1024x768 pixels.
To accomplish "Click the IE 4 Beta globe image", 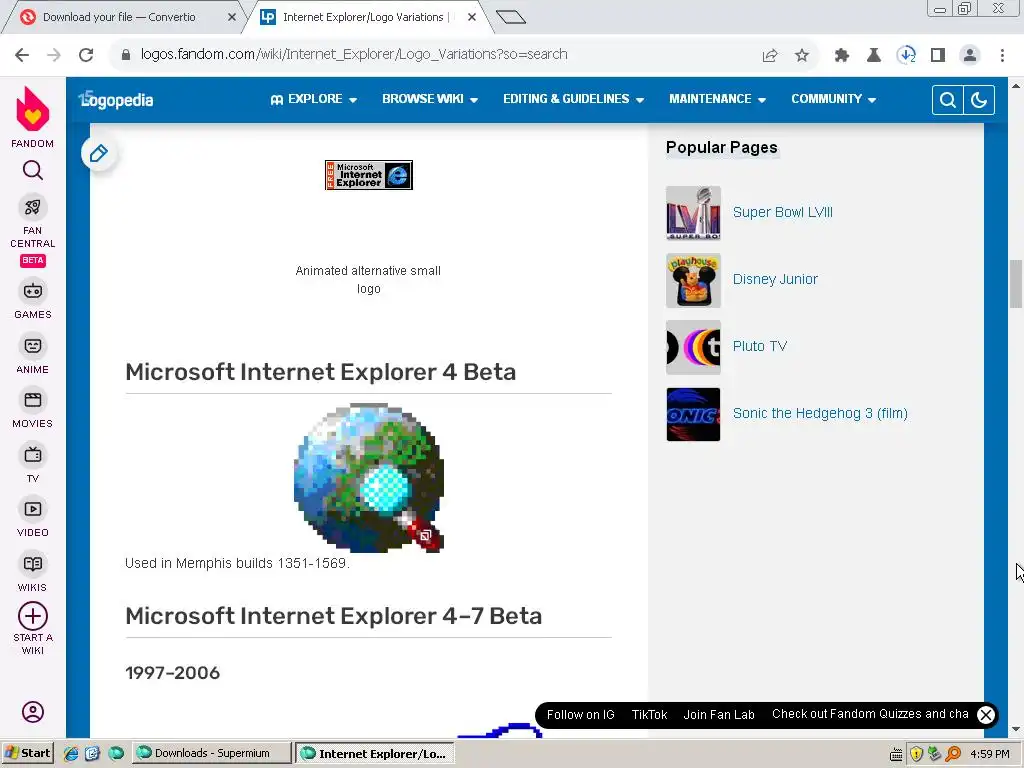I will point(369,478).
